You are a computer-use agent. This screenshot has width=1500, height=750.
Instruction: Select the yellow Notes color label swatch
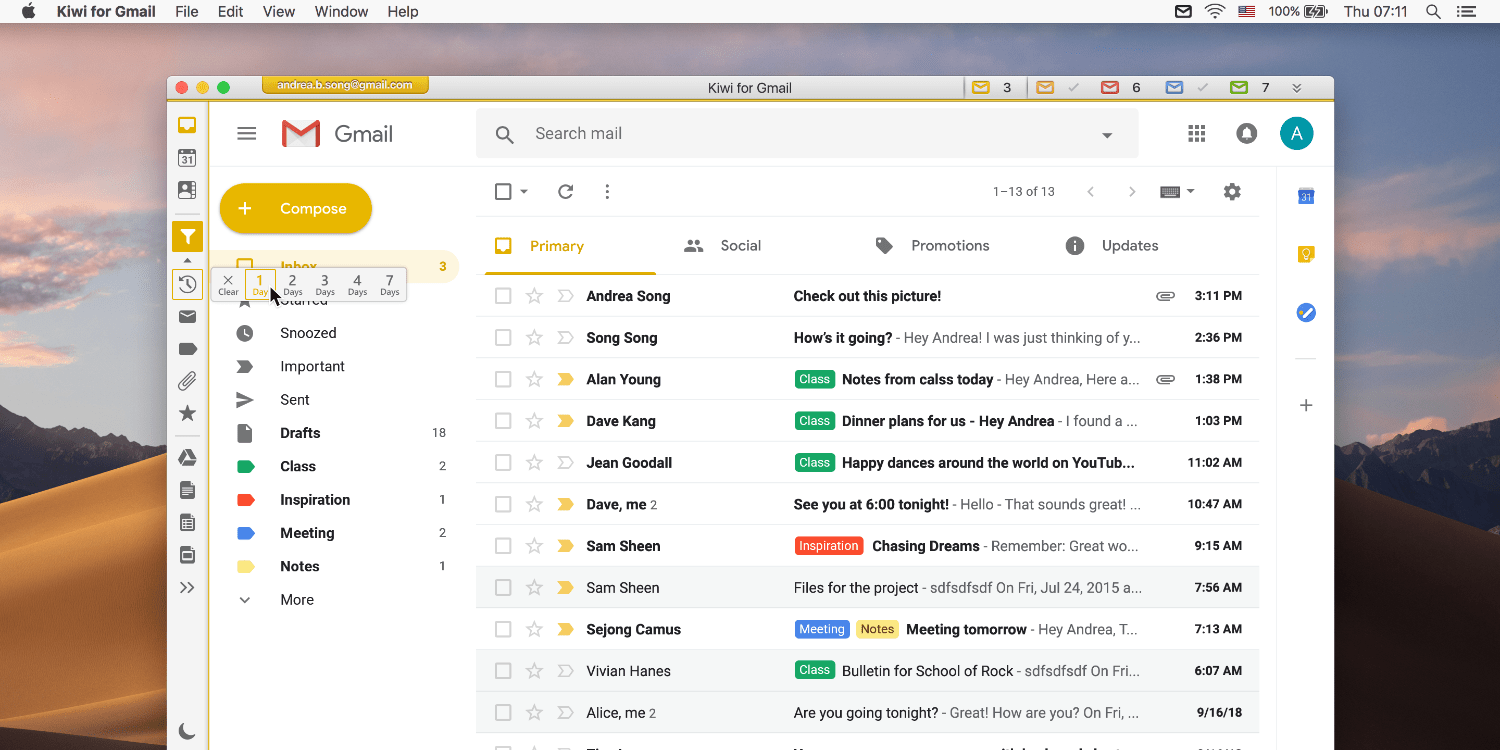click(x=244, y=566)
